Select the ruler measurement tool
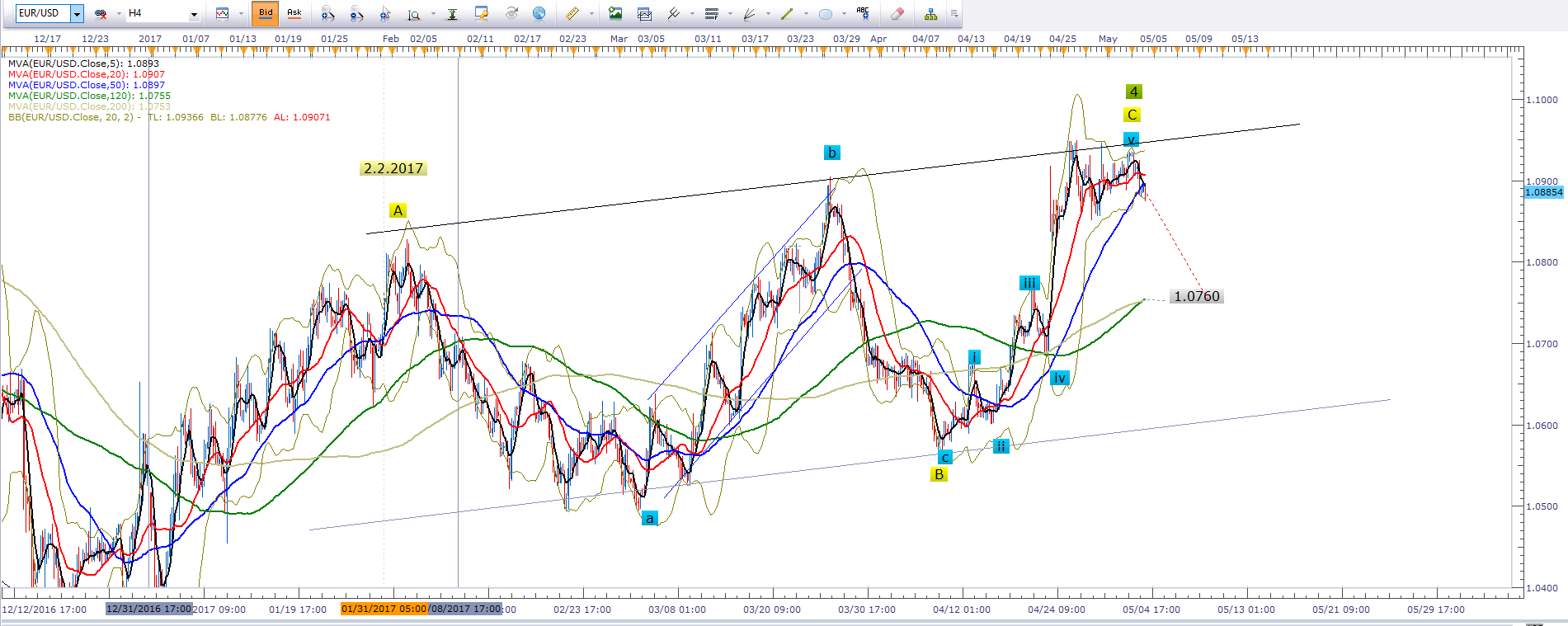 [x=572, y=13]
